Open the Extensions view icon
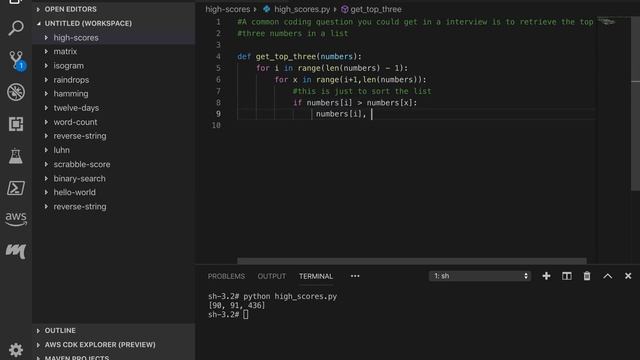640x360 pixels. 16,124
